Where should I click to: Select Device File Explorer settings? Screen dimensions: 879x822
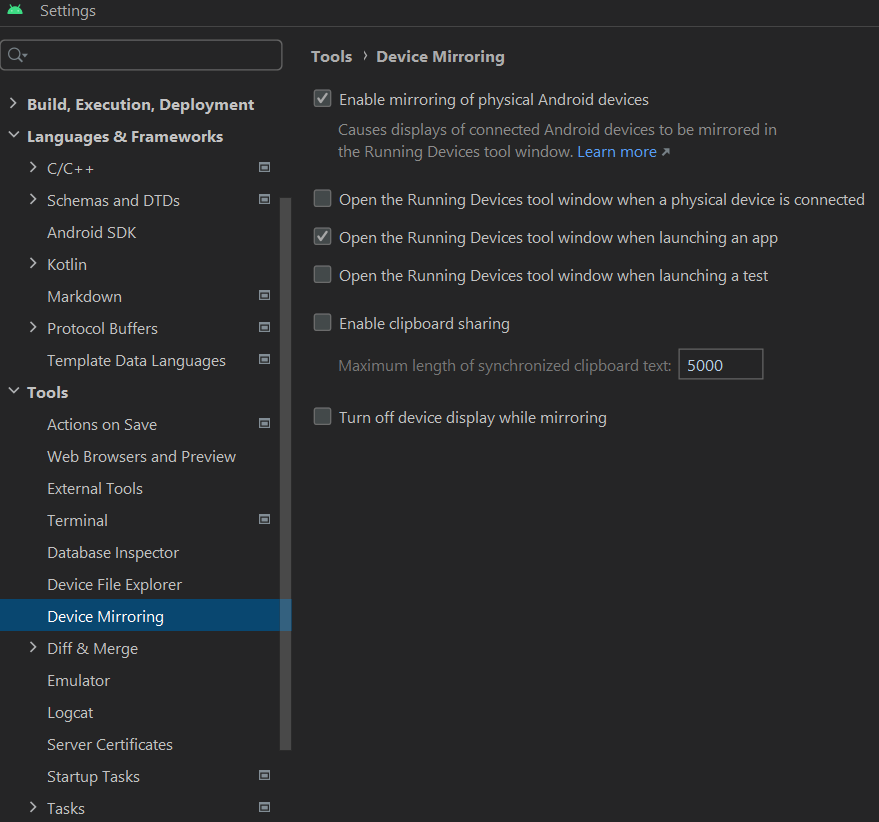114,584
